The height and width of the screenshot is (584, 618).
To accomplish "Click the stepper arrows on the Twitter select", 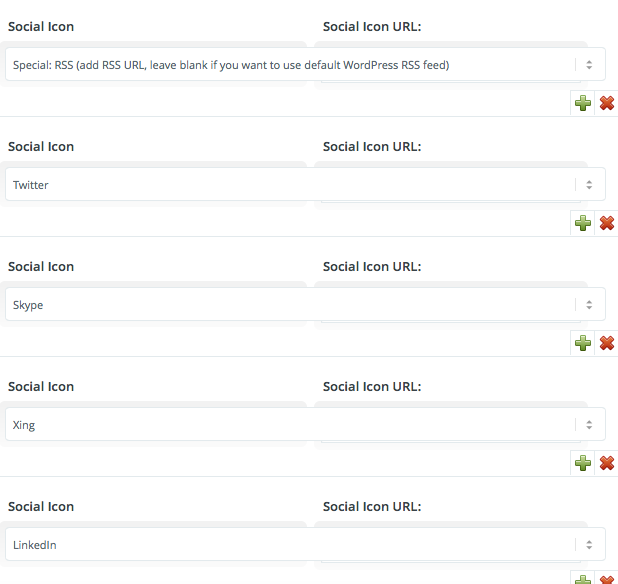I will 589,184.
